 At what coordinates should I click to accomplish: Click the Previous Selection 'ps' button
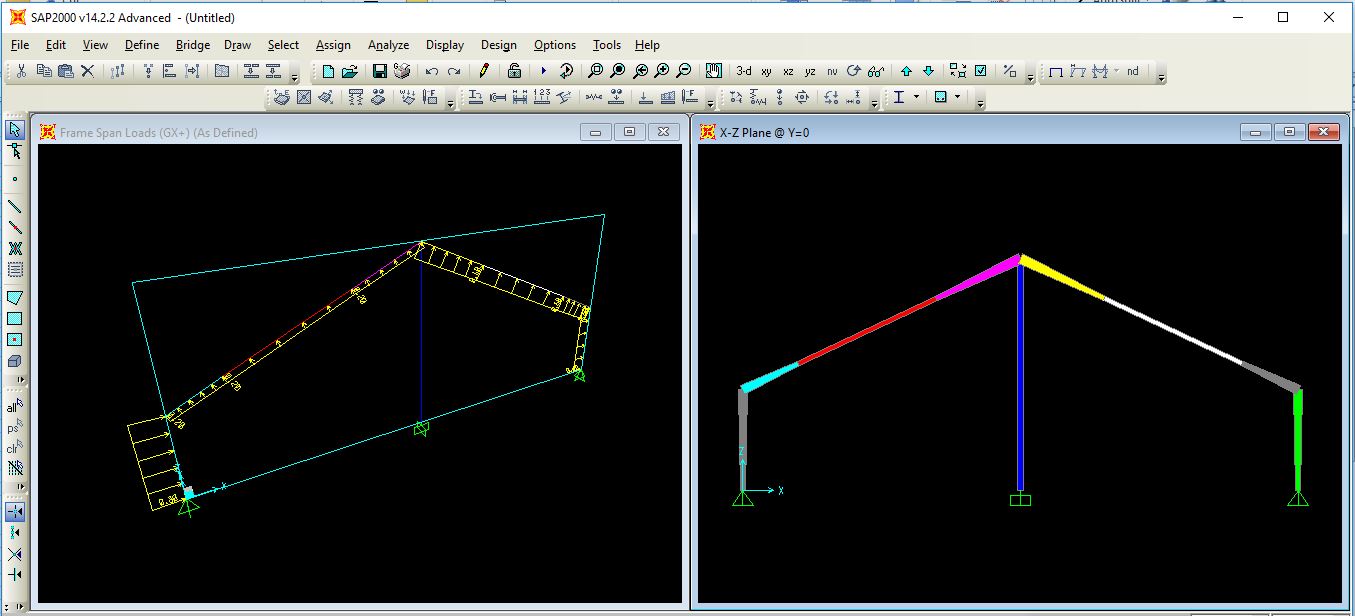pos(14,428)
